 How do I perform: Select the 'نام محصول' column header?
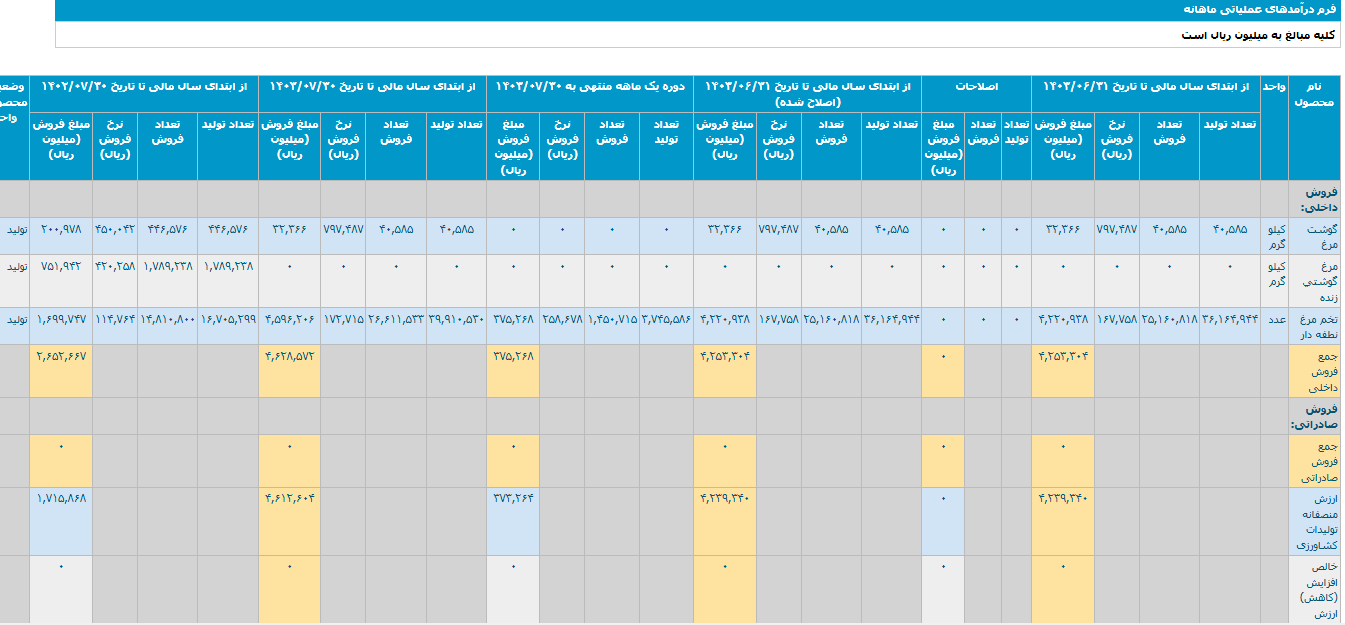tap(1313, 95)
